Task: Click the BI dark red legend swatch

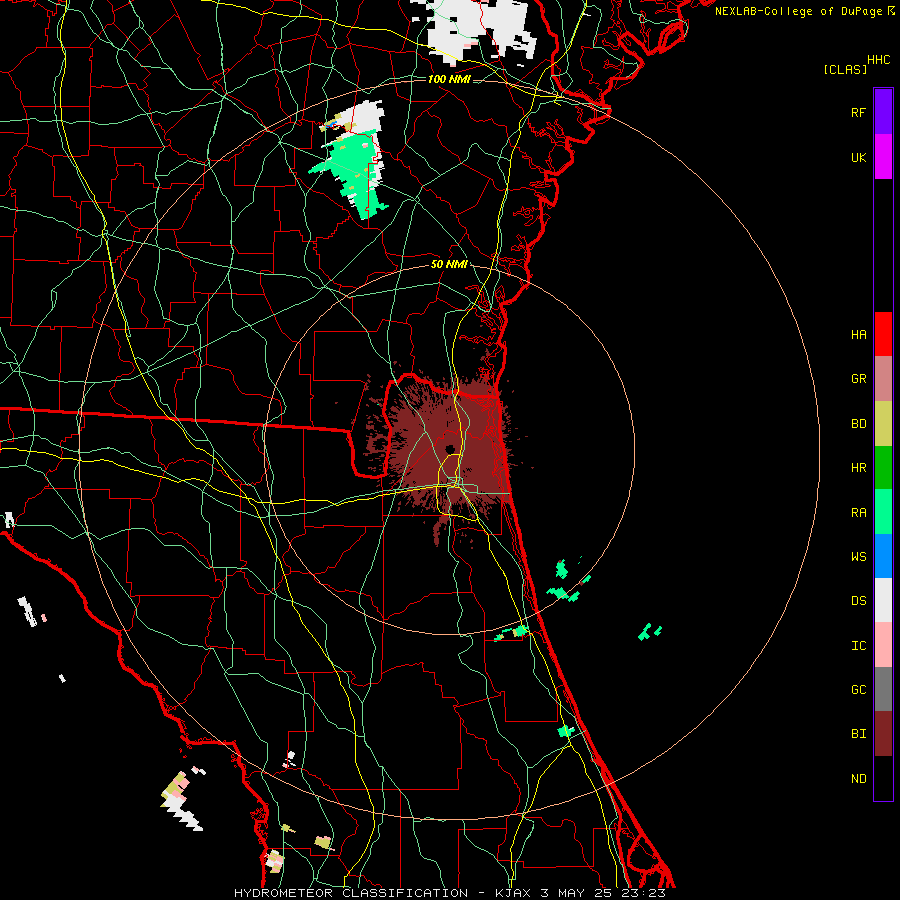Action: 883,734
